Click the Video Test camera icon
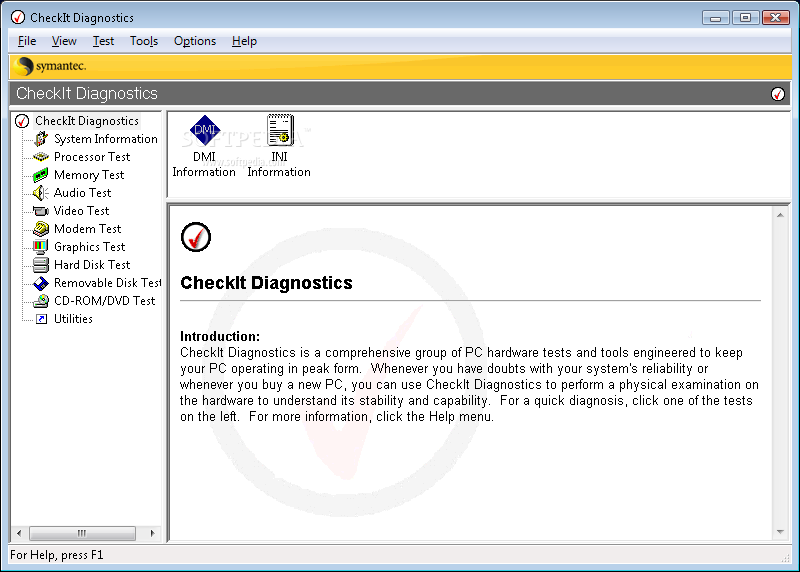This screenshot has height=572, width=800. click(x=41, y=211)
